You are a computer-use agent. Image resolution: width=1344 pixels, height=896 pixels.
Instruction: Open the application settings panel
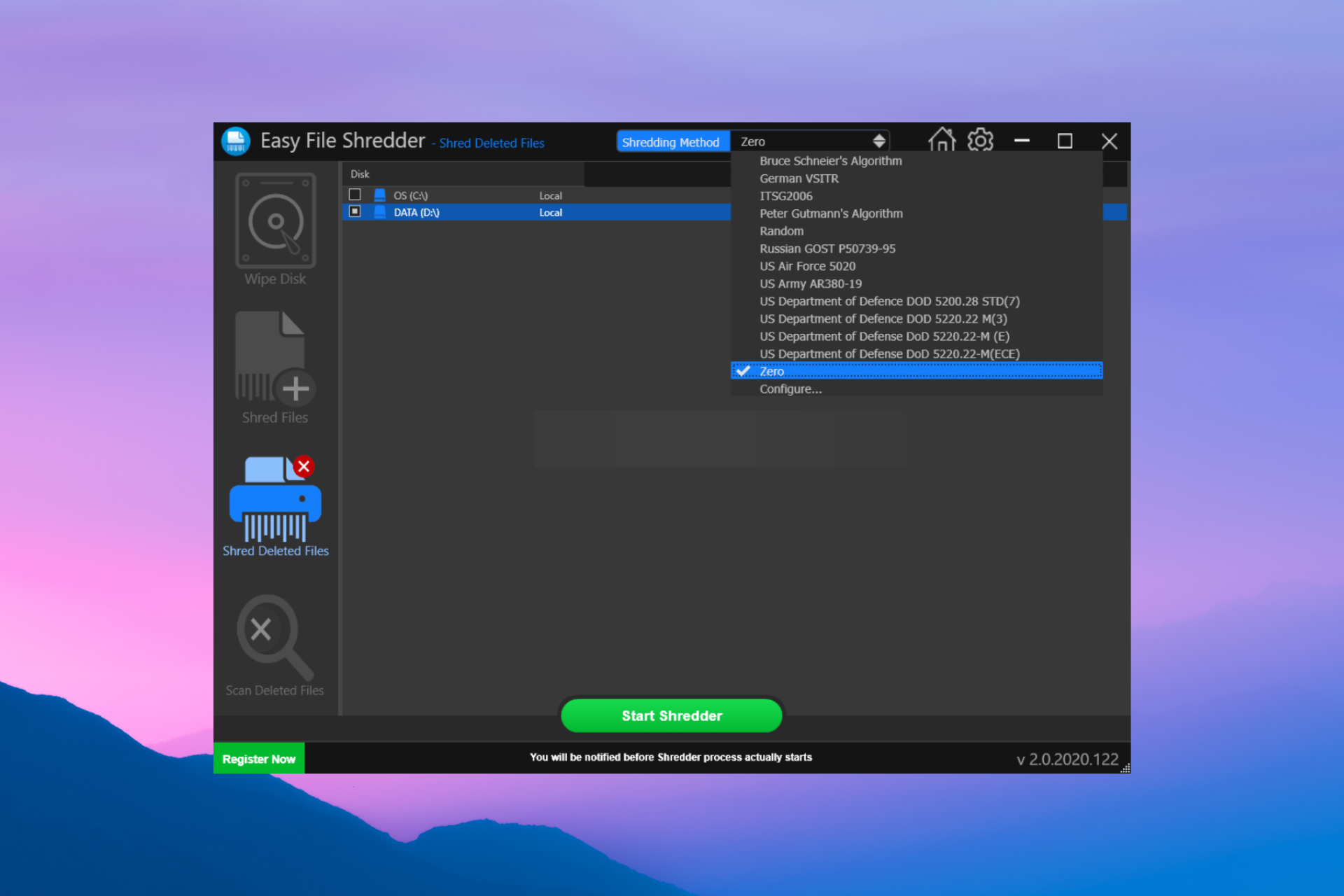coord(978,140)
